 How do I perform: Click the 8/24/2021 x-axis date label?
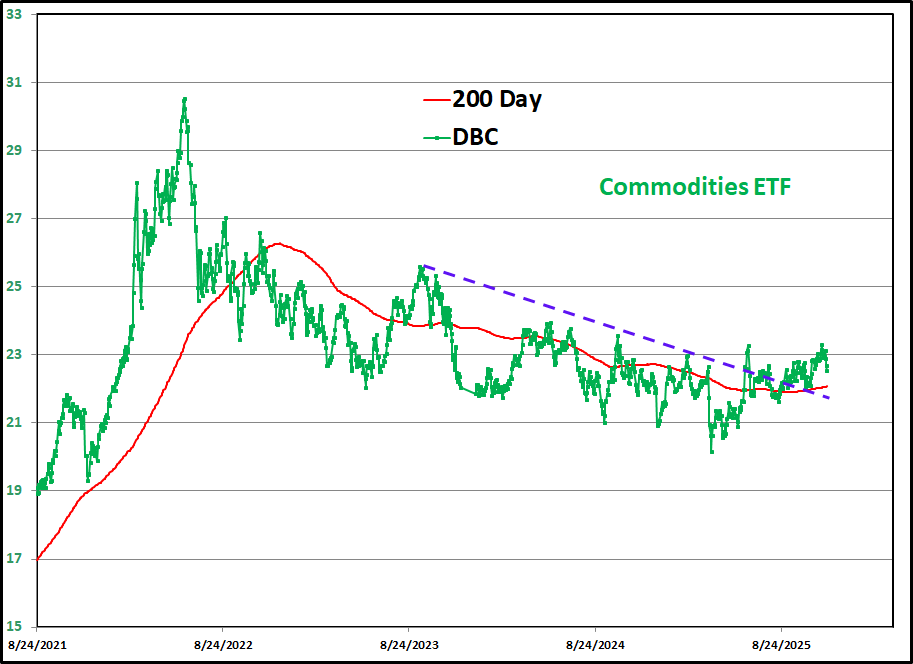[x=37, y=645]
